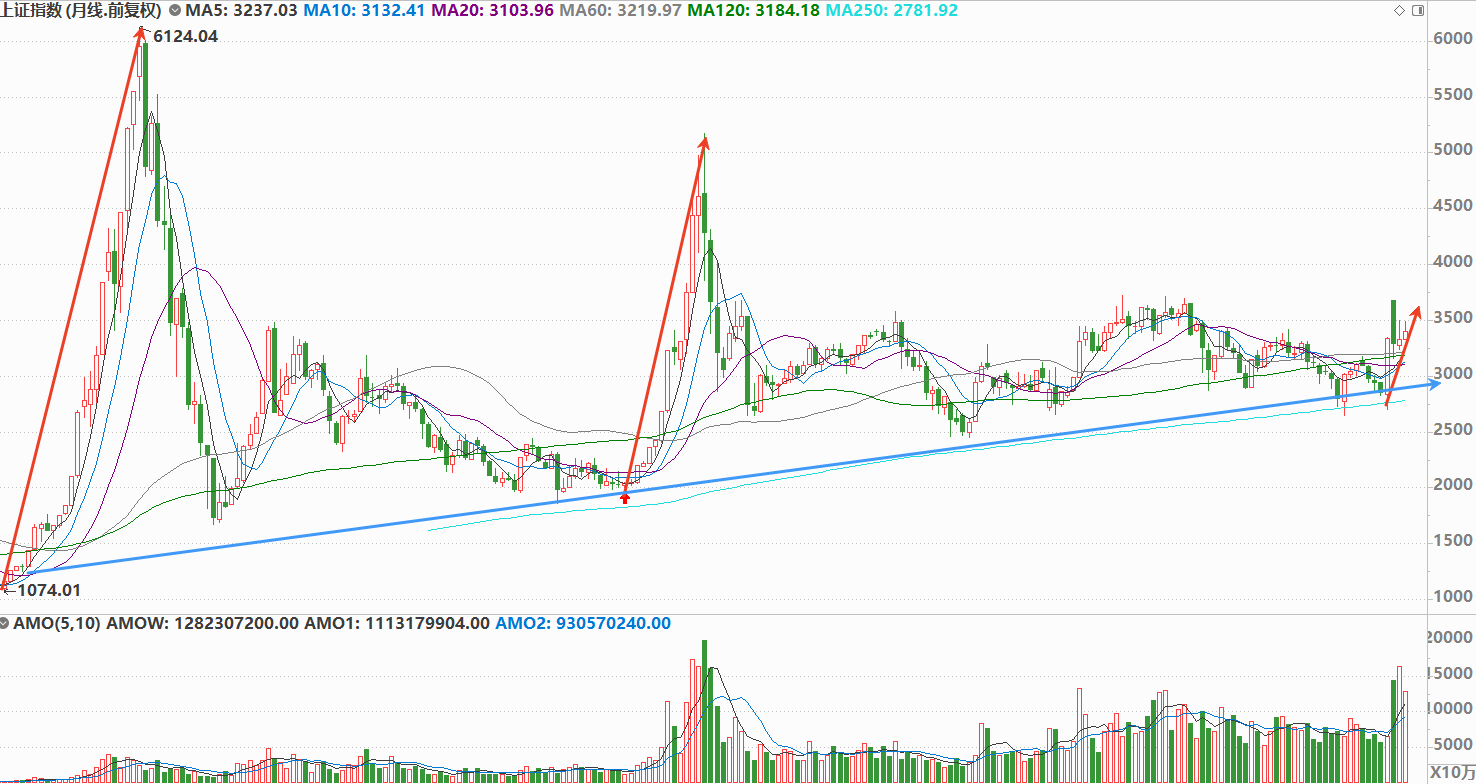Image resolution: width=1476 pixels, height=784 pixels.
Task: Click the 上证指数 (月线.前复权) chart title
Action: [82, 10]
